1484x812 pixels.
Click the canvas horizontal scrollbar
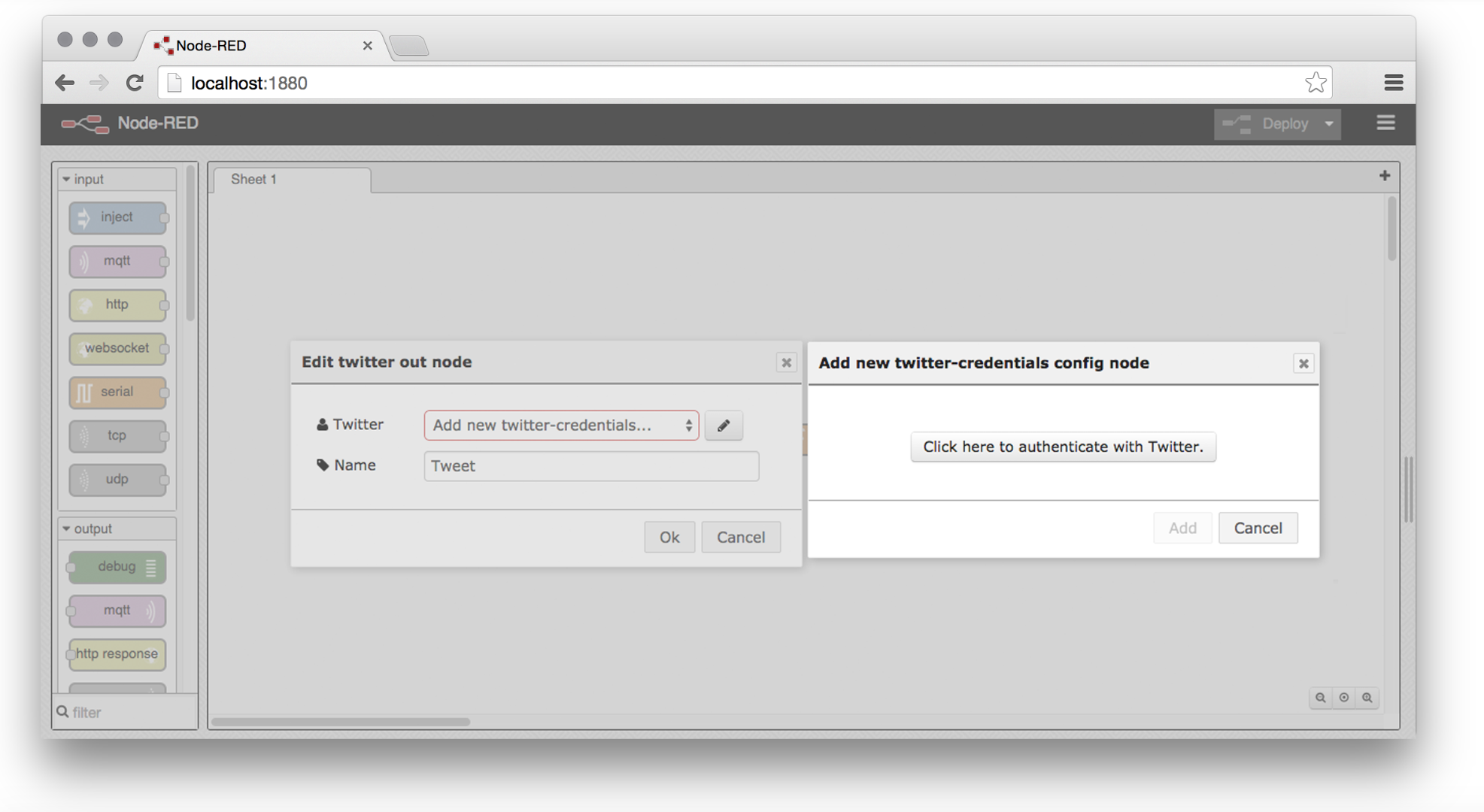point(341,722)
